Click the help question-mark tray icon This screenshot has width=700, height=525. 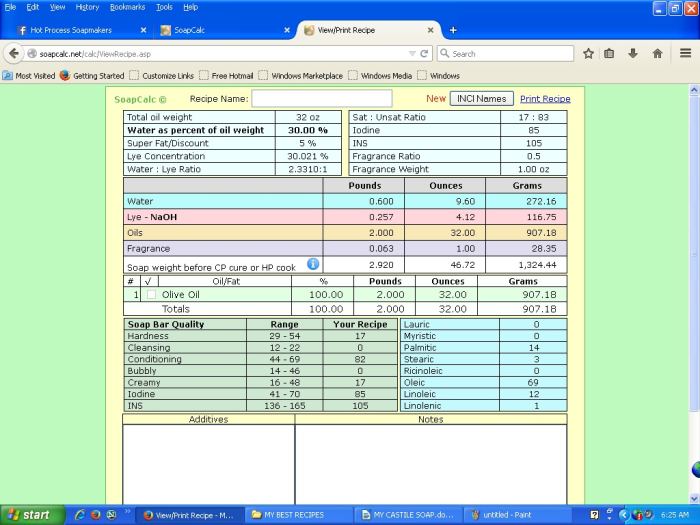coord(594,515)
